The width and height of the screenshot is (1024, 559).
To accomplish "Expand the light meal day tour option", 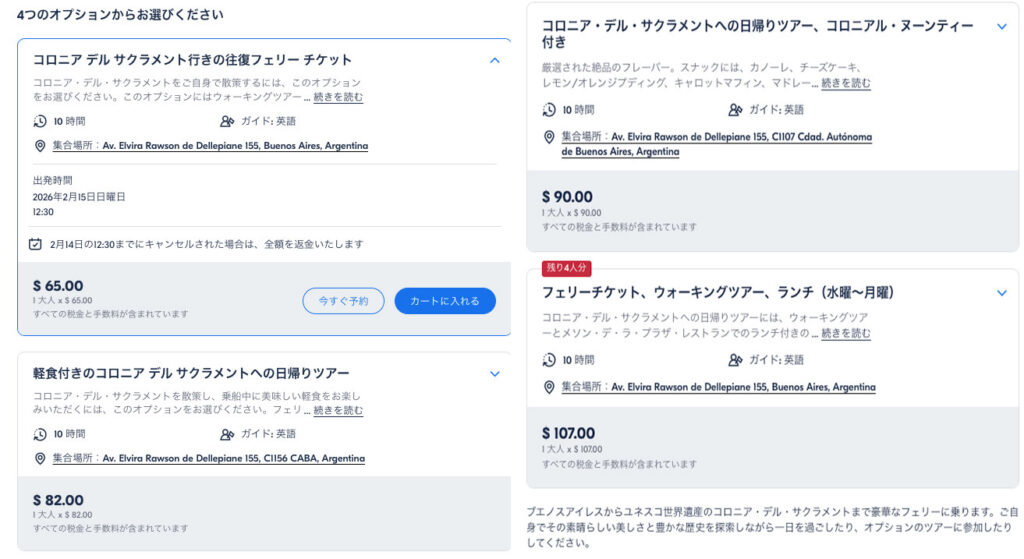I will 494,374.
